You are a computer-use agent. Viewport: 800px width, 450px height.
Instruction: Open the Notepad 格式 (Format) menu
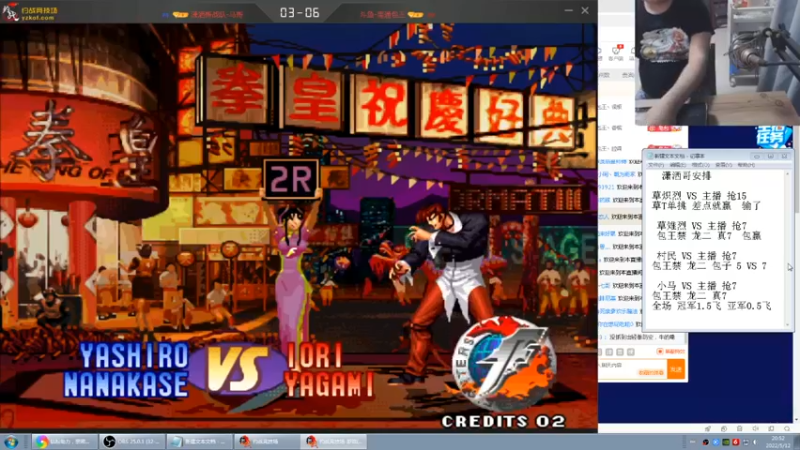click(701, 165)
